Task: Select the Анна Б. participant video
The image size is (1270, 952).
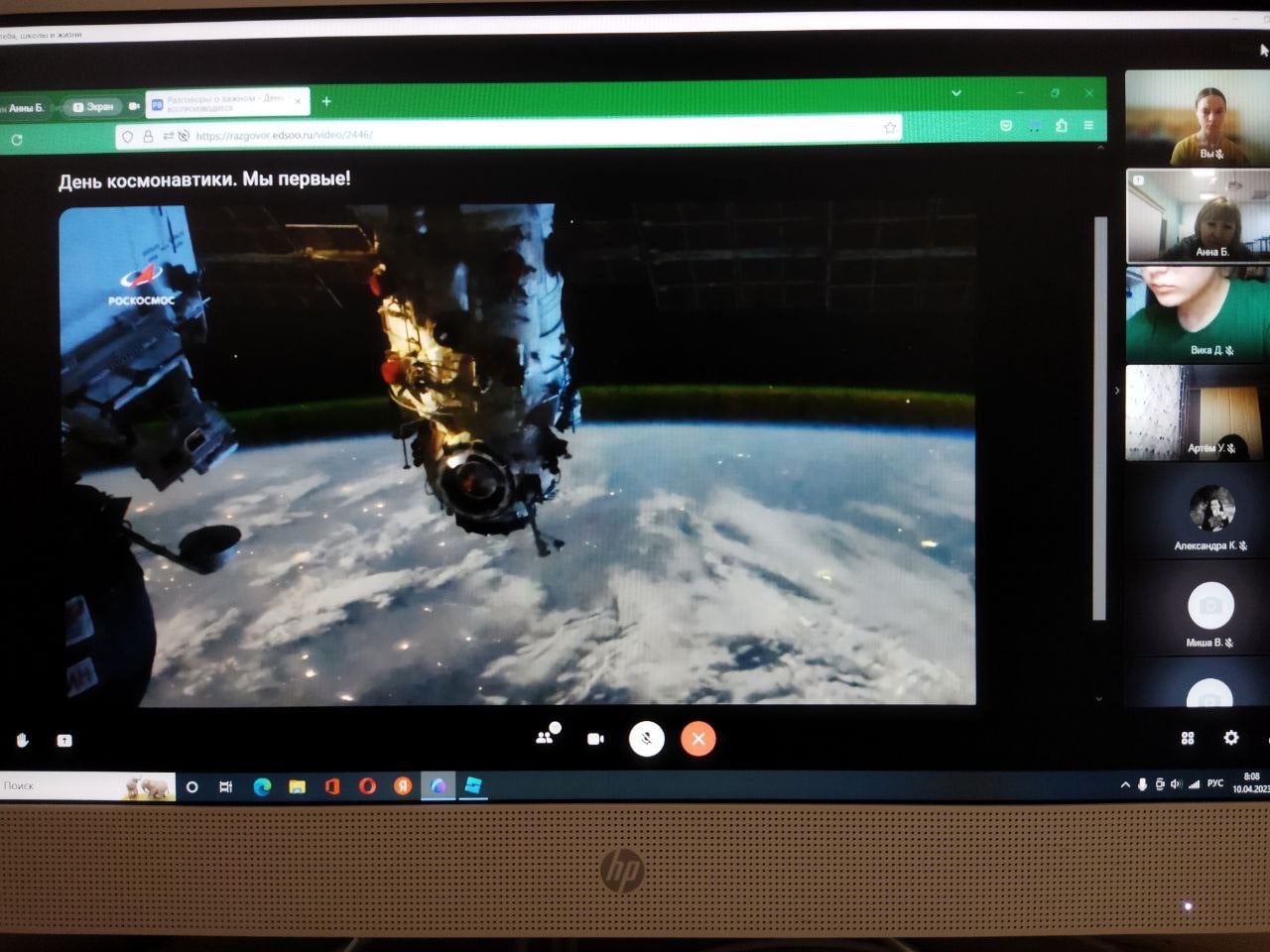Action: (1199, 214)
